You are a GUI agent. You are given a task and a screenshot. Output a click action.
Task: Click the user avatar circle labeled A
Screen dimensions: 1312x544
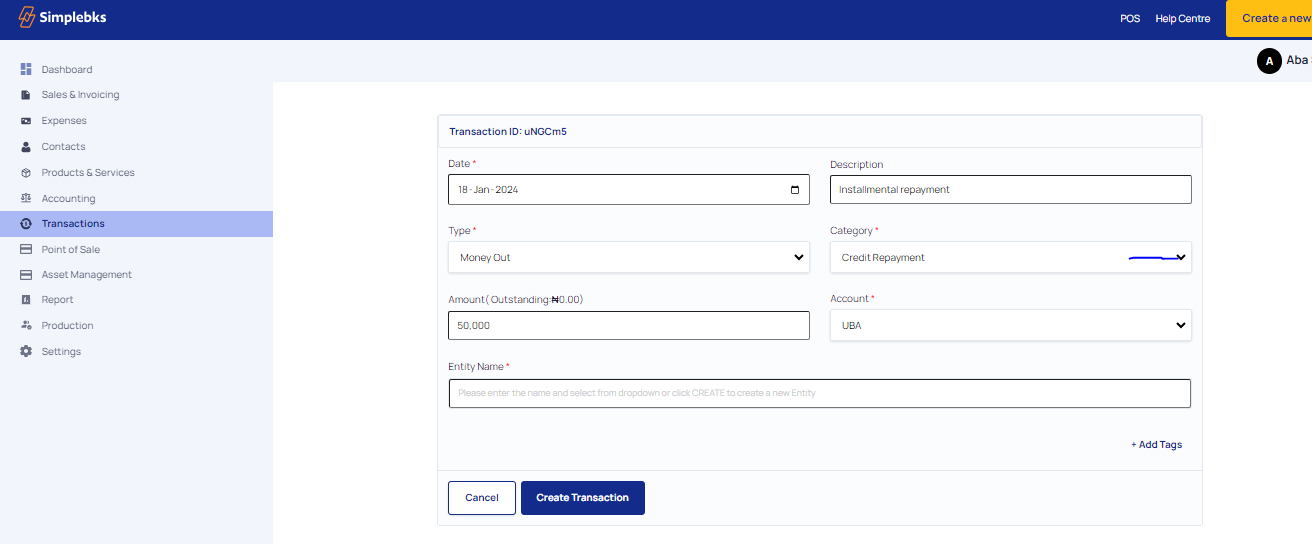(x=1269, y=61)
